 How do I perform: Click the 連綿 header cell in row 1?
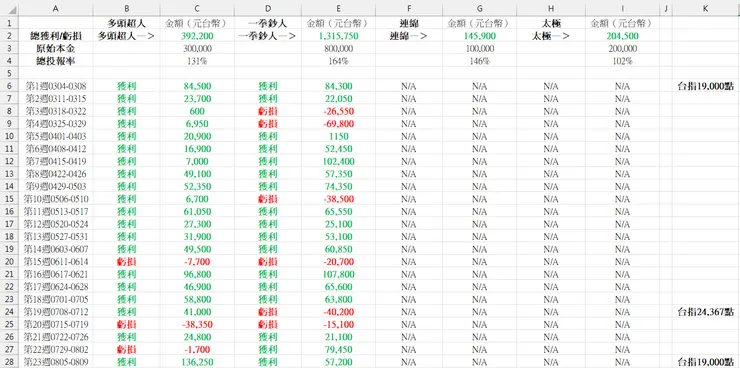pyautogui.click(x=409, y=24)
